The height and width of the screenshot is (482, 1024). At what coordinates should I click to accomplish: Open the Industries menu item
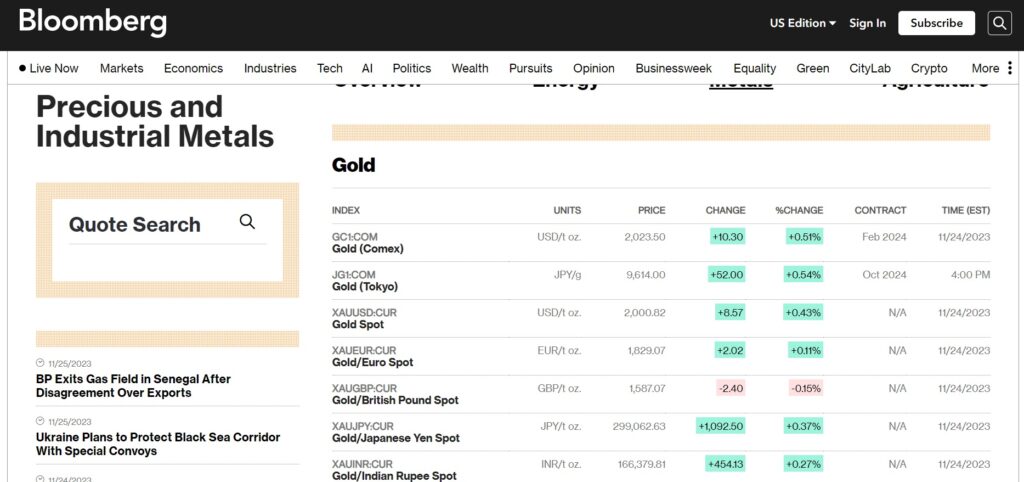point(270,68)
